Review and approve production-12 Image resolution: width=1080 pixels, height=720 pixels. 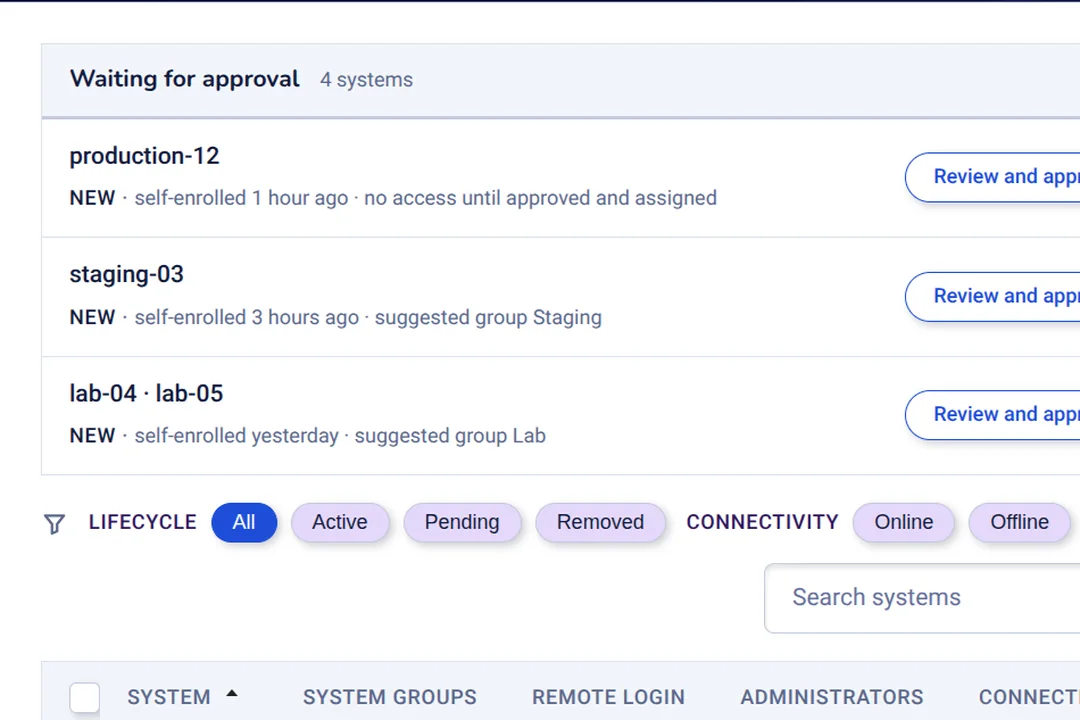coord(993,177)
